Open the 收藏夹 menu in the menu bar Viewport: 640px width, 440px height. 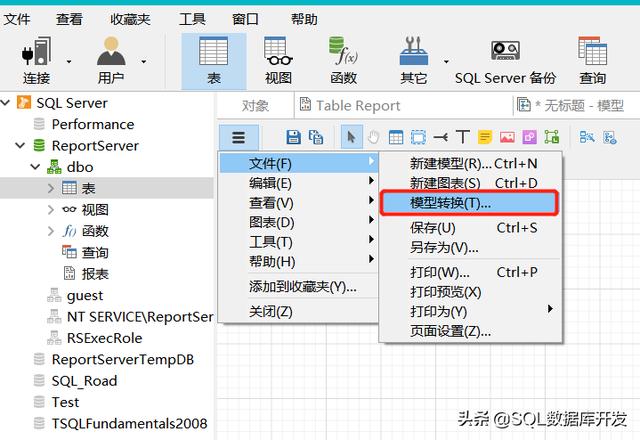(x=130, y=19)
